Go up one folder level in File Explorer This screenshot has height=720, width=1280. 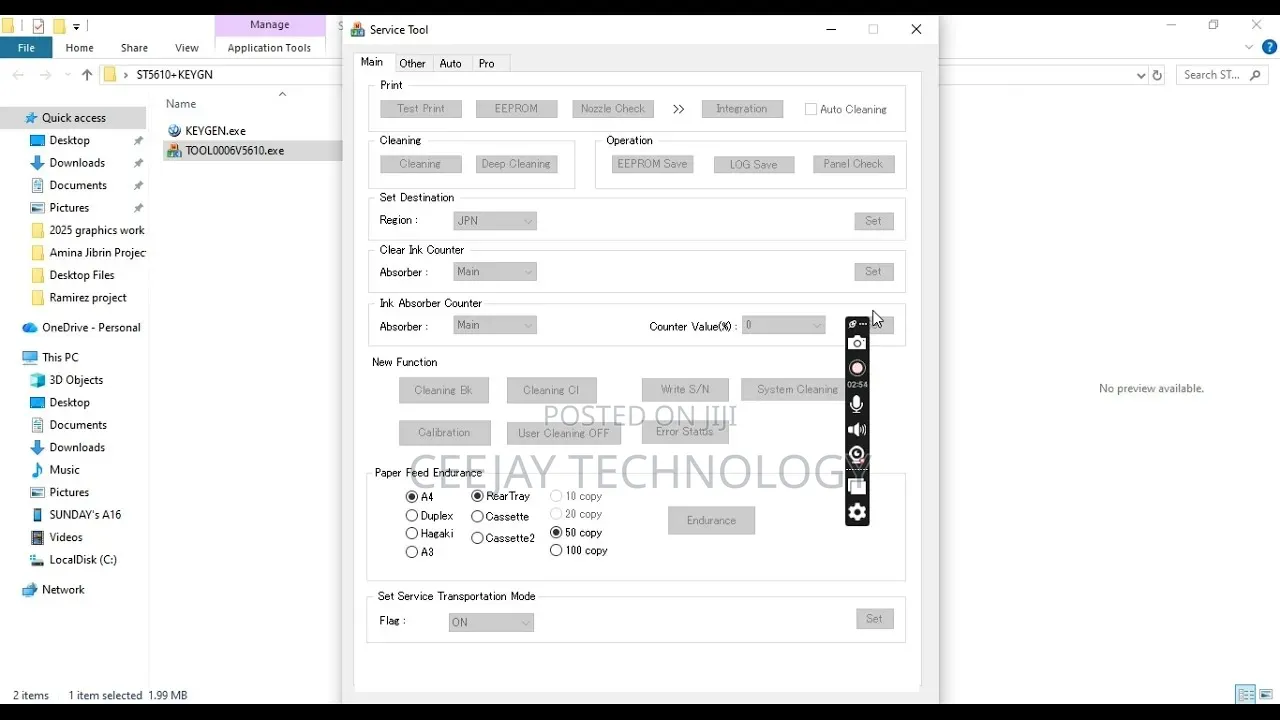click(x=87, y=75)
